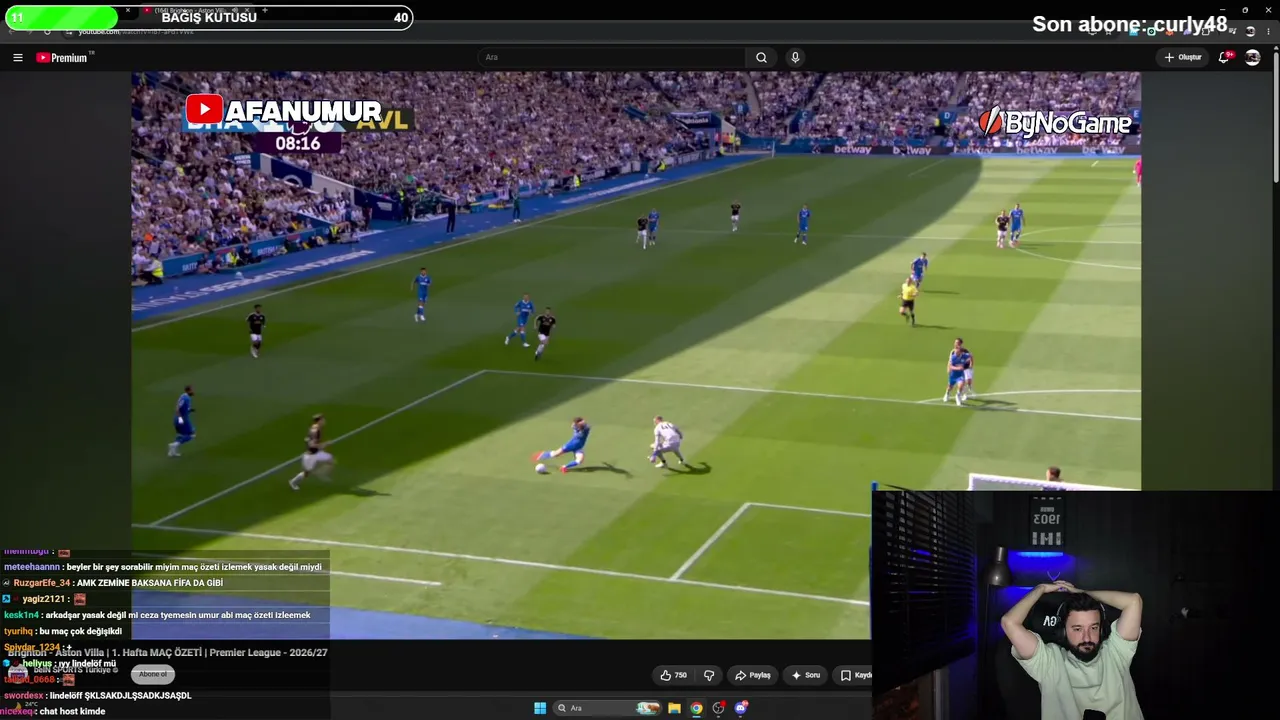Click the video title Brighton - Aston Villa
The image size is (1280, 720).
[168, 652]
